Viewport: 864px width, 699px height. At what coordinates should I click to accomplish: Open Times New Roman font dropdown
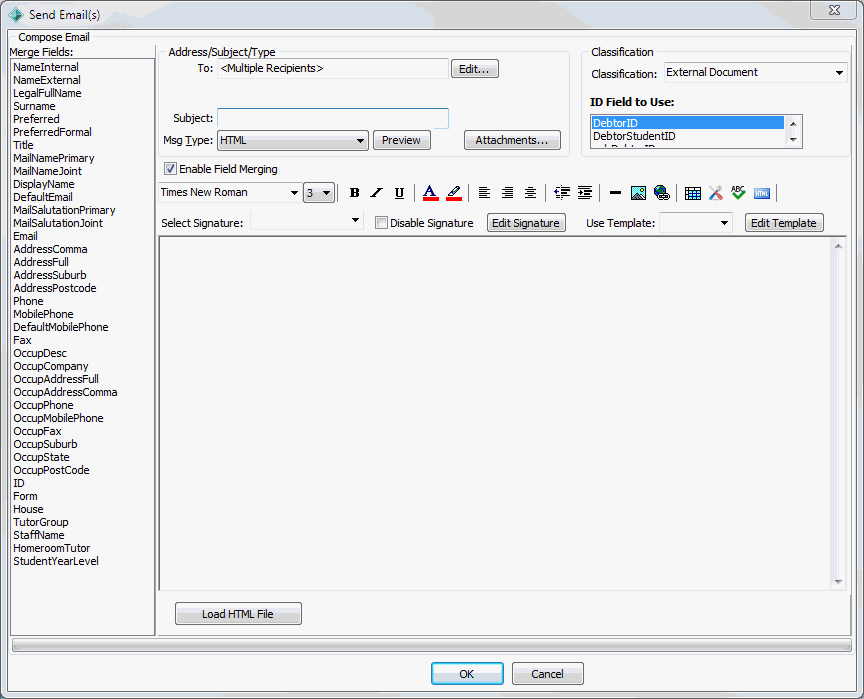click(x=230, y=192)
